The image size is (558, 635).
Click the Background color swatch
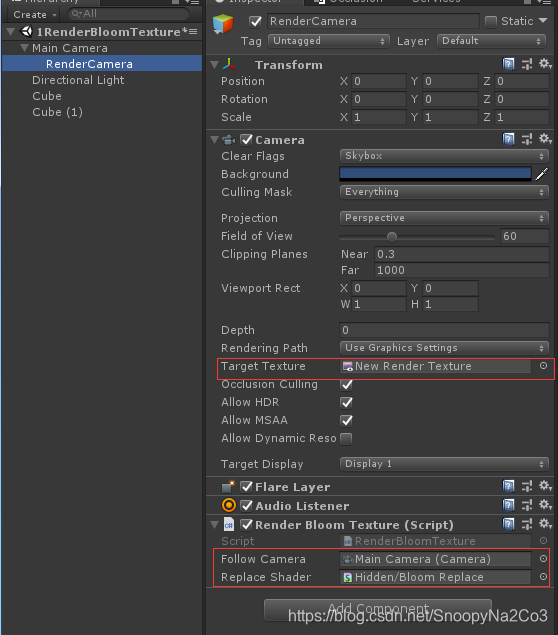tap(435, 173)
